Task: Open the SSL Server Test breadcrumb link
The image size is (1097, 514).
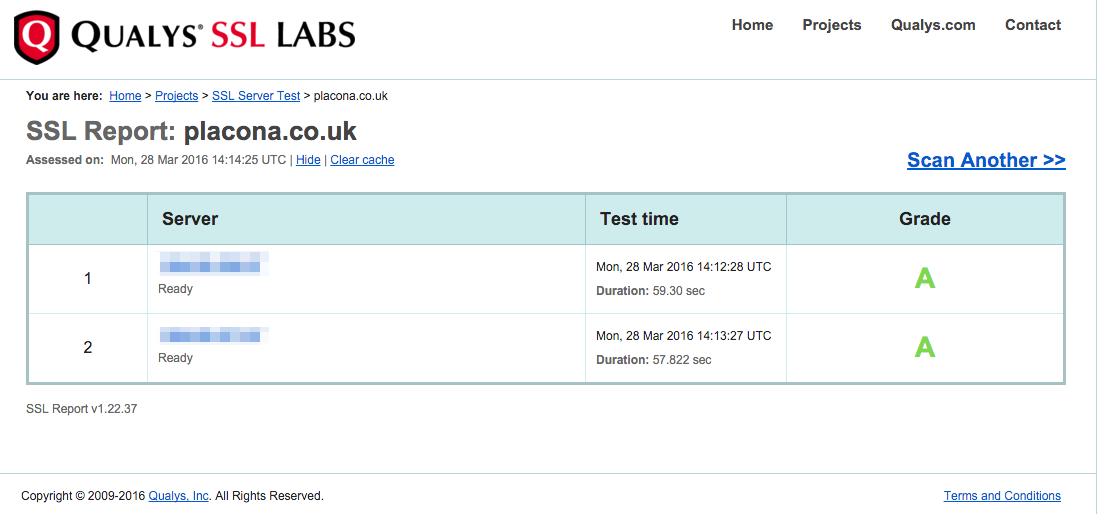Action: [256, 96]
